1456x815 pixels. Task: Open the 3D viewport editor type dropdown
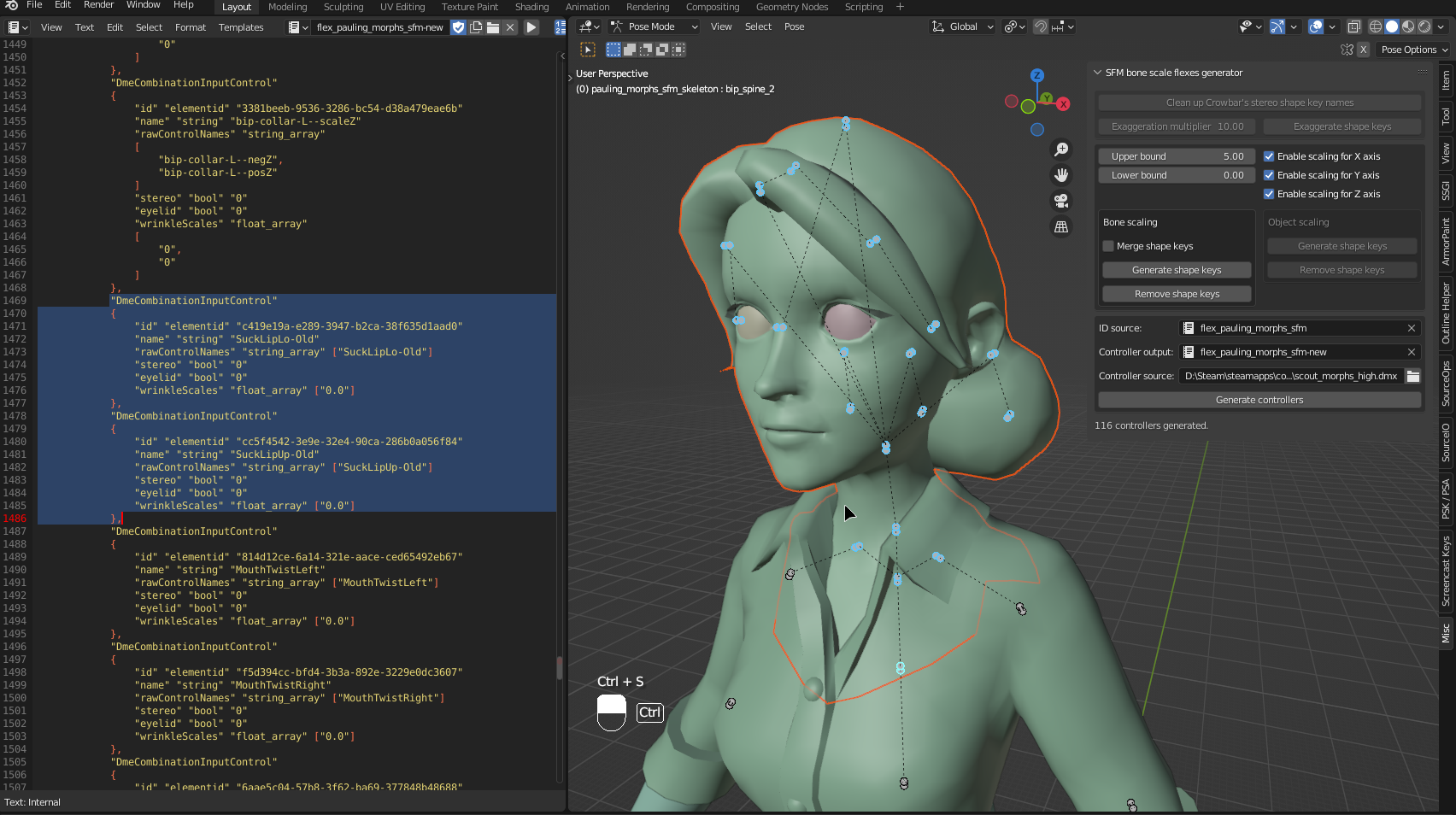pos(590,26)
